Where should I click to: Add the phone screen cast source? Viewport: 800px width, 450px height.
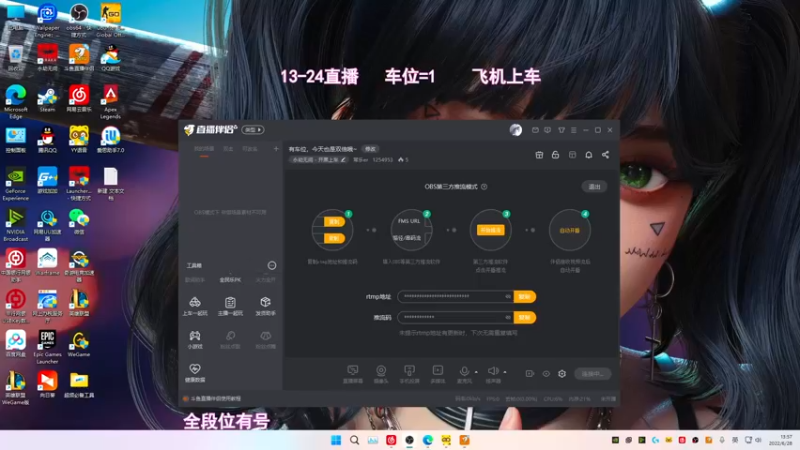[x=409, y=373]
